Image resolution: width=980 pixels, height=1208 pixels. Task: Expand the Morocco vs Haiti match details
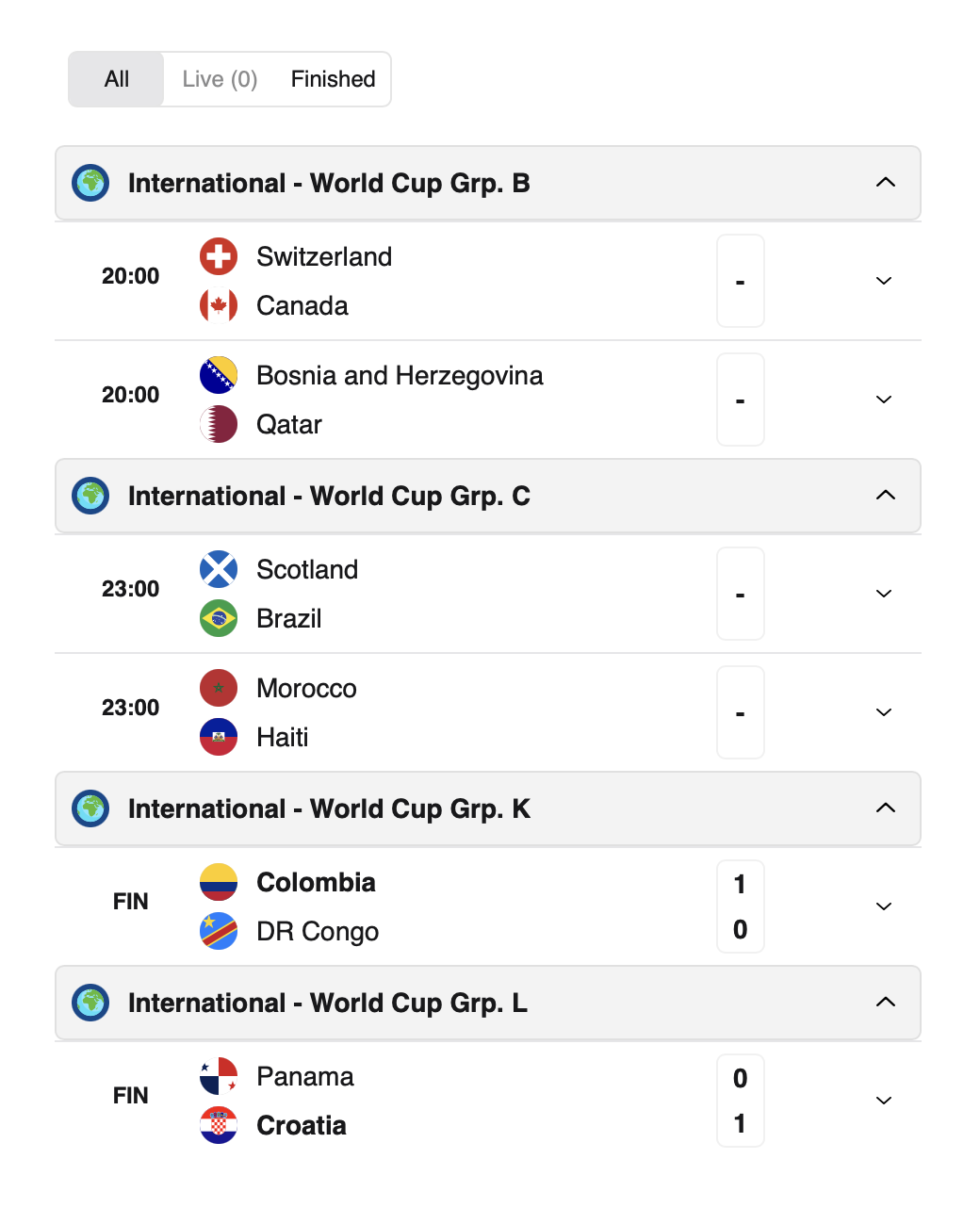[884, 712]
